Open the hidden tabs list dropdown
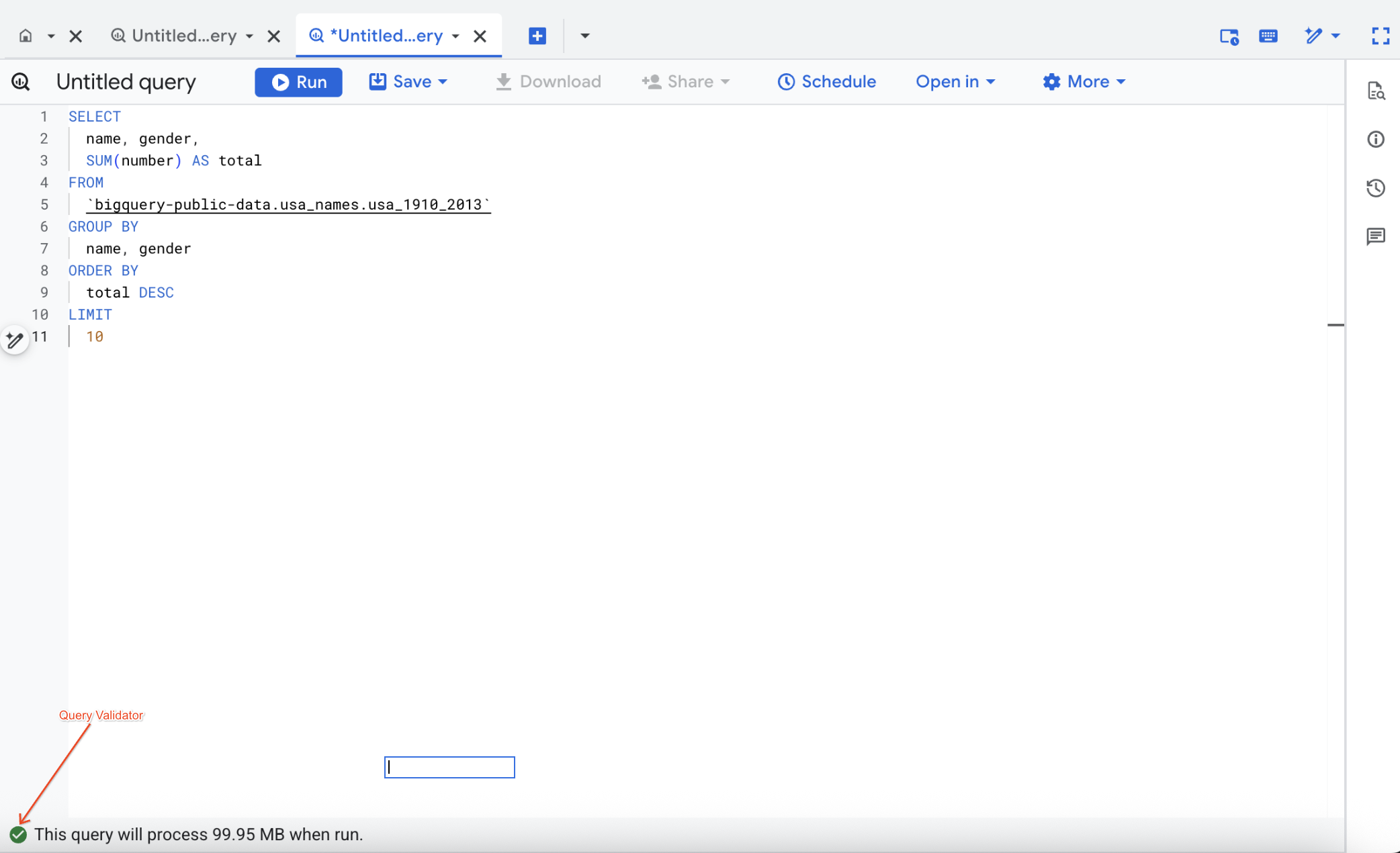 point(584,36)
